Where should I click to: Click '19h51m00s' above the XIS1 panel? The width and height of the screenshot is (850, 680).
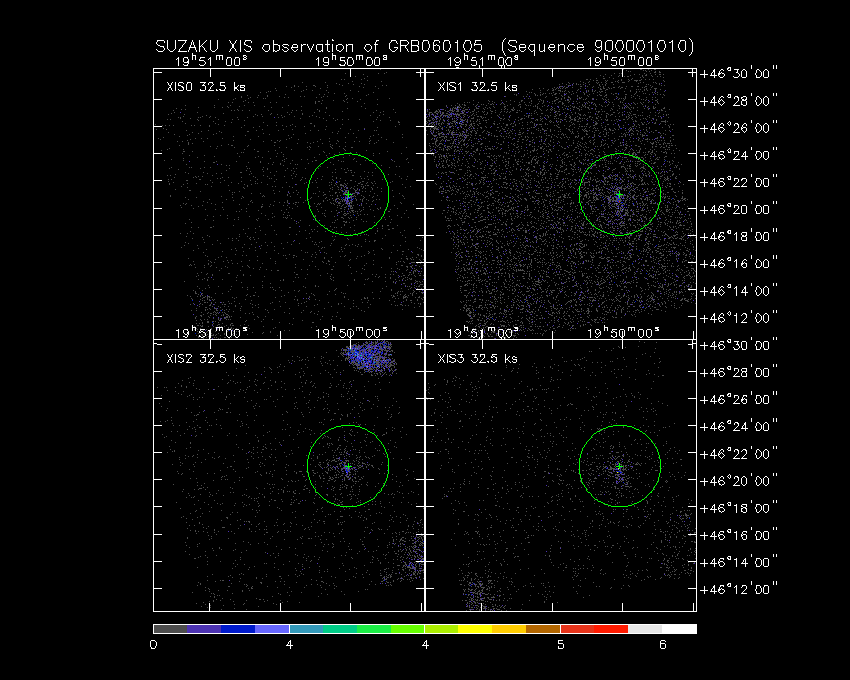482,61
